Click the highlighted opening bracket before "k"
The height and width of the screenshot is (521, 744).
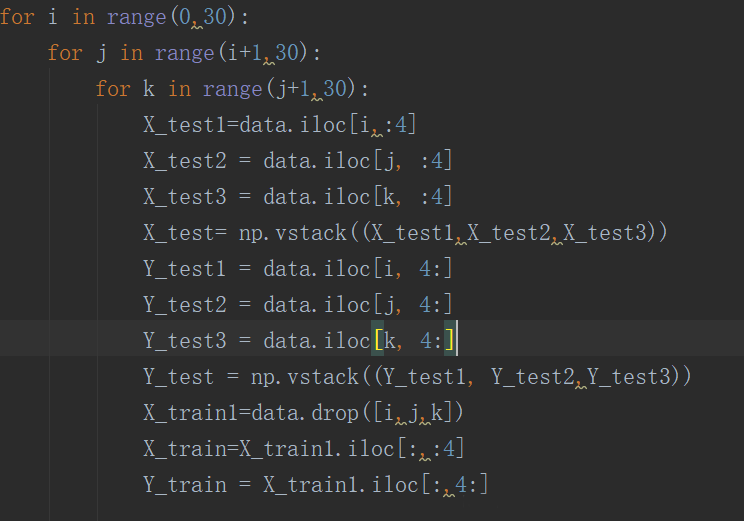click(x=378, y=341)
